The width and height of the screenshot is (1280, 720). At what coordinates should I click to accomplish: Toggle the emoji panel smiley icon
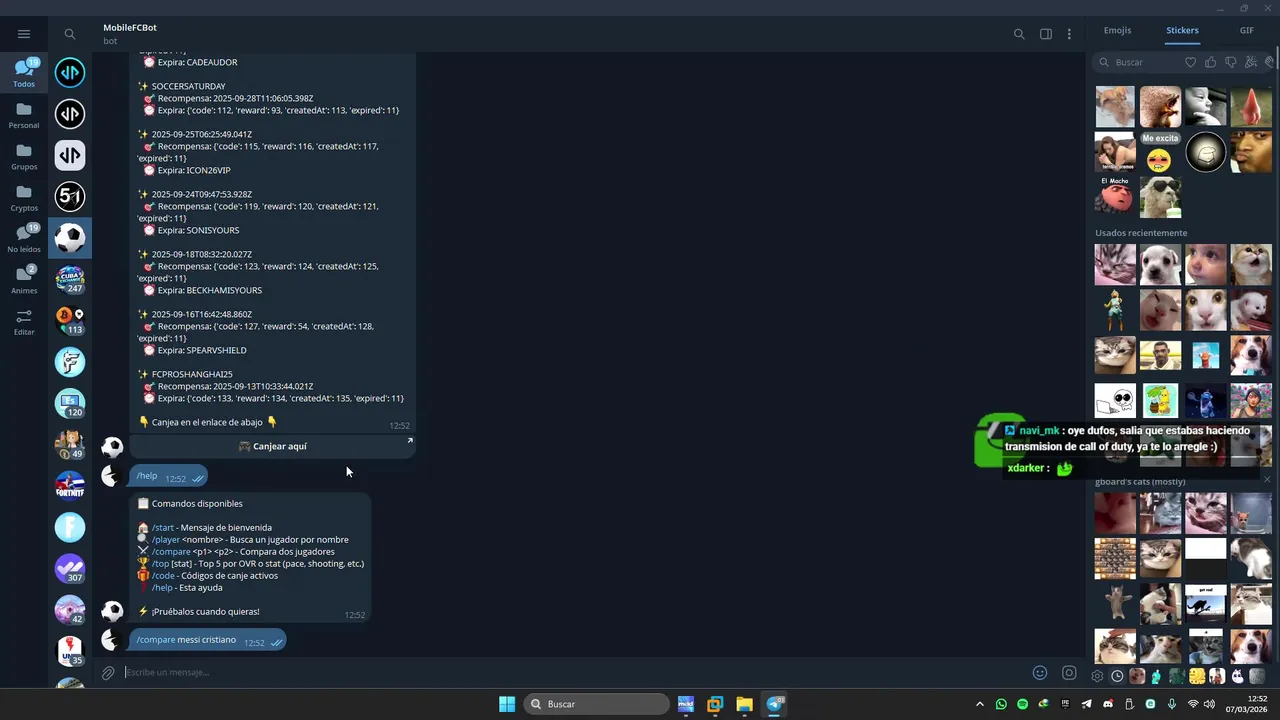point(1040,673)
